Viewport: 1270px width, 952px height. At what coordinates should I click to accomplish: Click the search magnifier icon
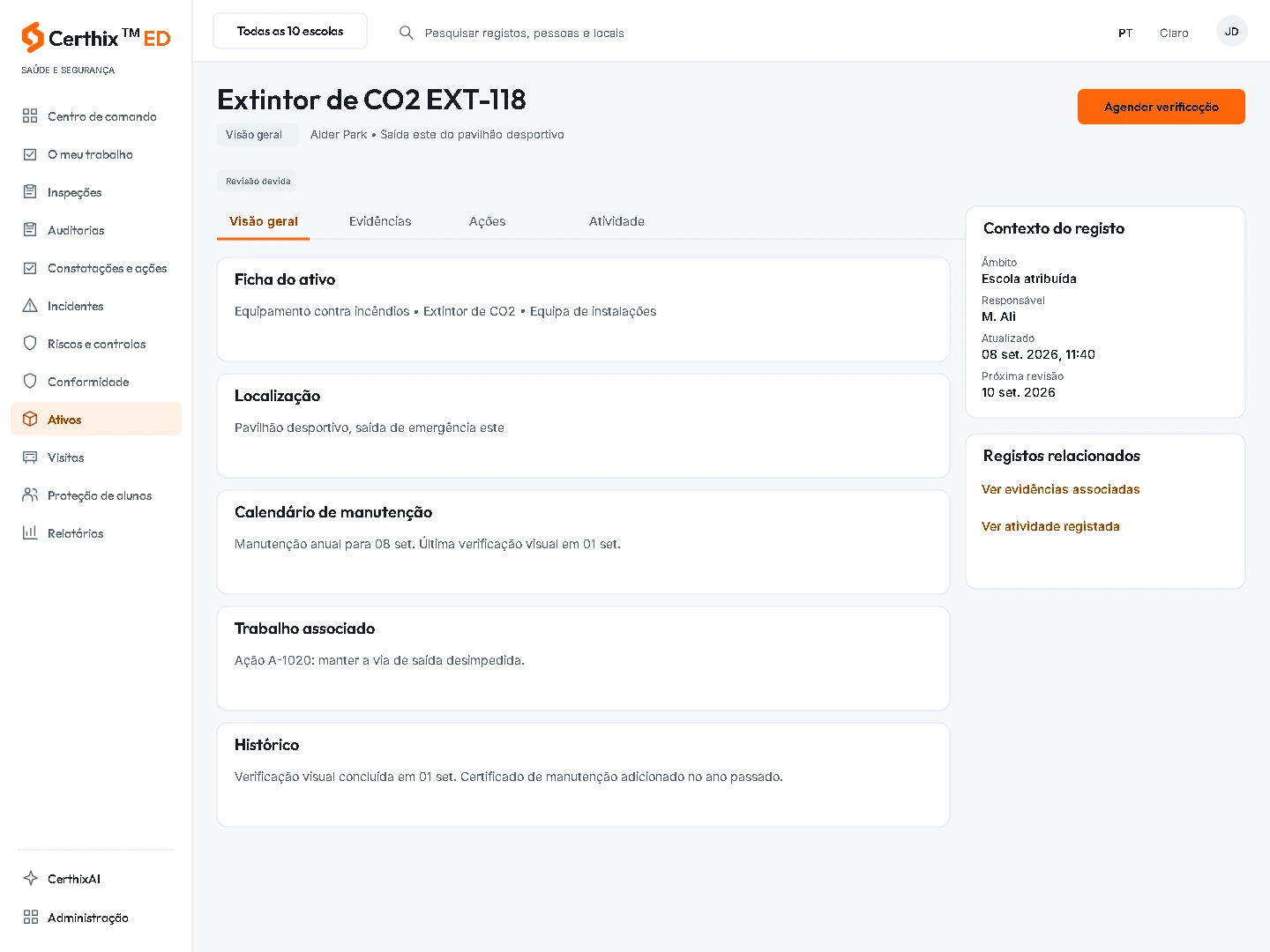point(407,33)
